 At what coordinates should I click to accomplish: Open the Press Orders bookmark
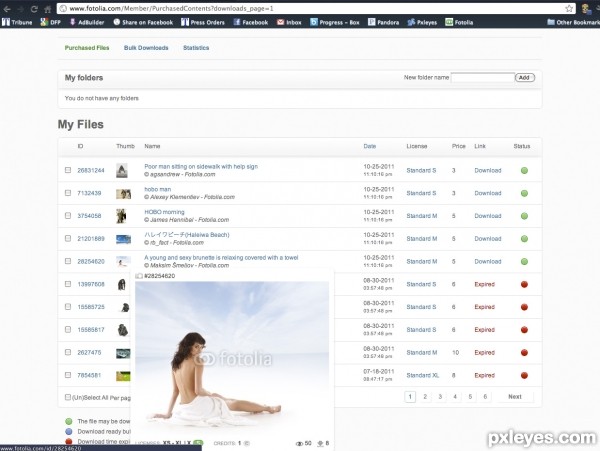tap(203, 22)
